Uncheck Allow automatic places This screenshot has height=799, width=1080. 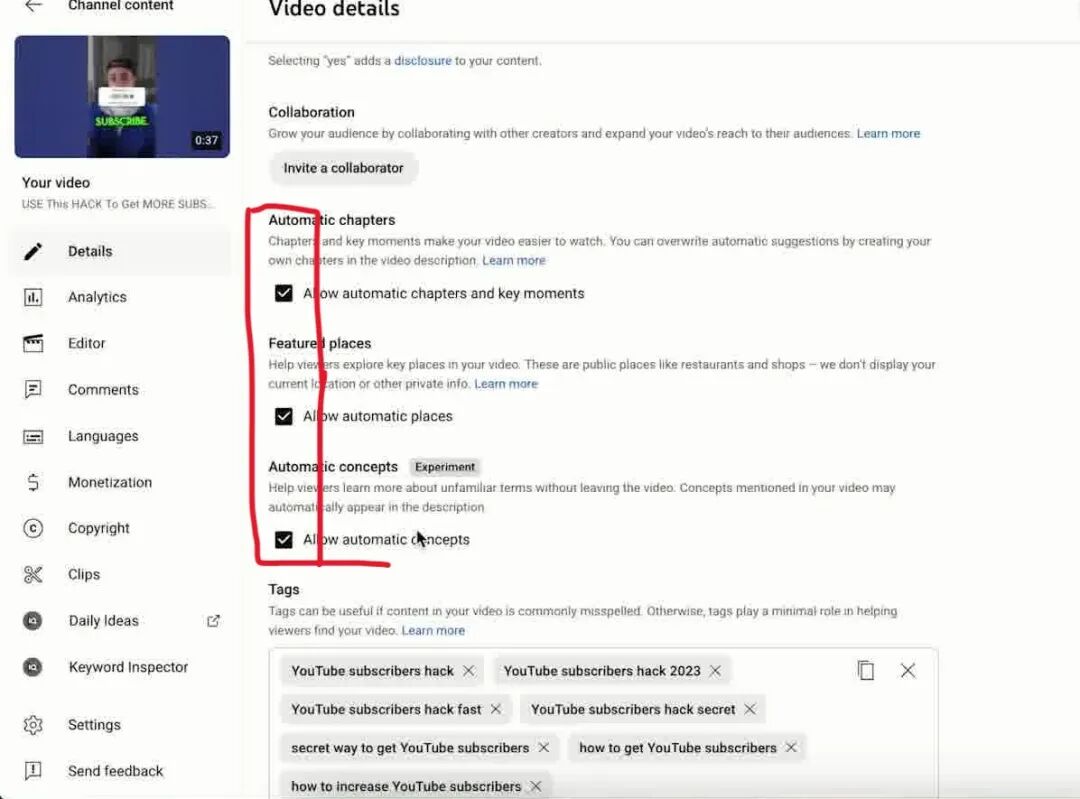coord(284,416)
